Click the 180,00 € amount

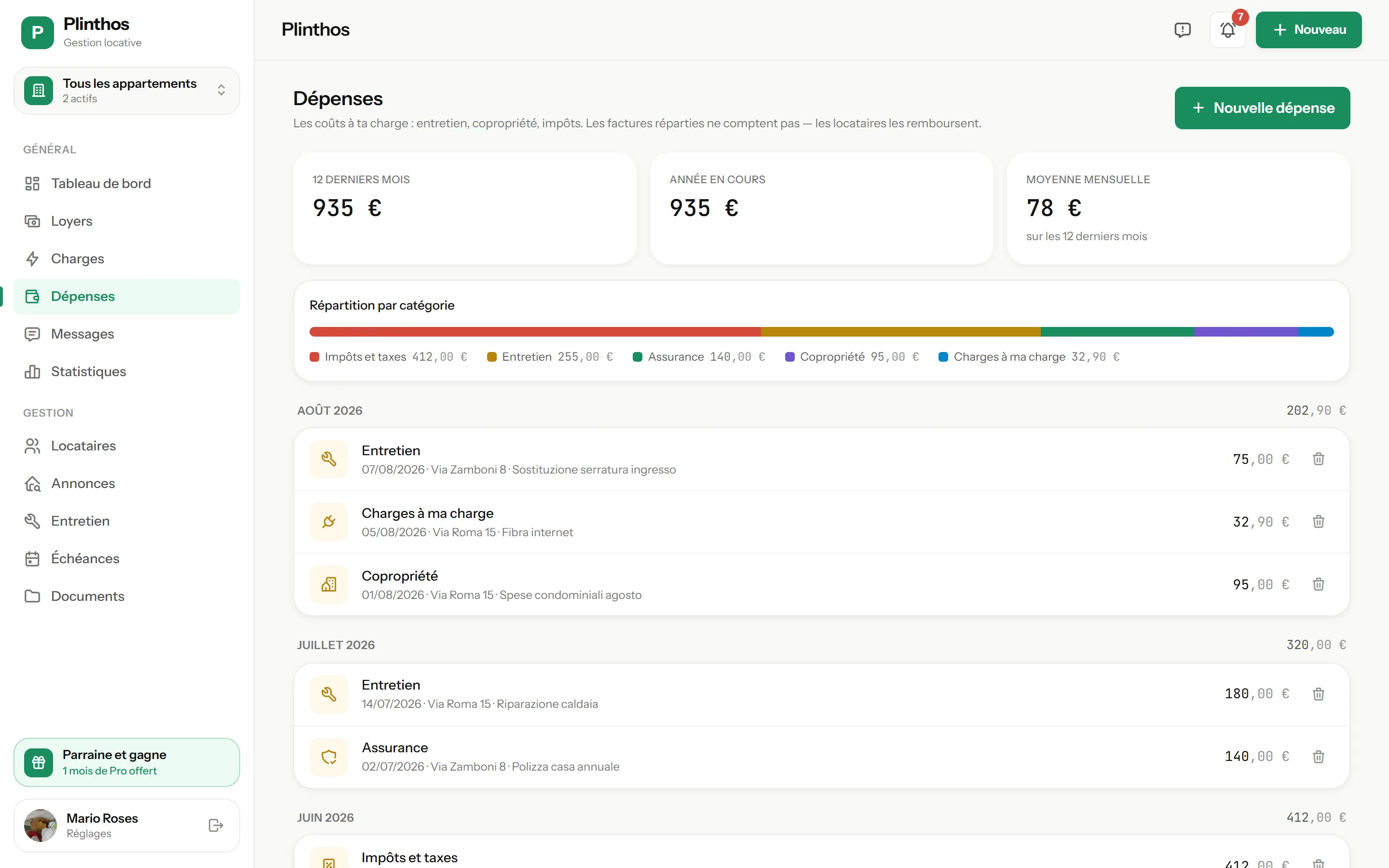pos(1257,694)
